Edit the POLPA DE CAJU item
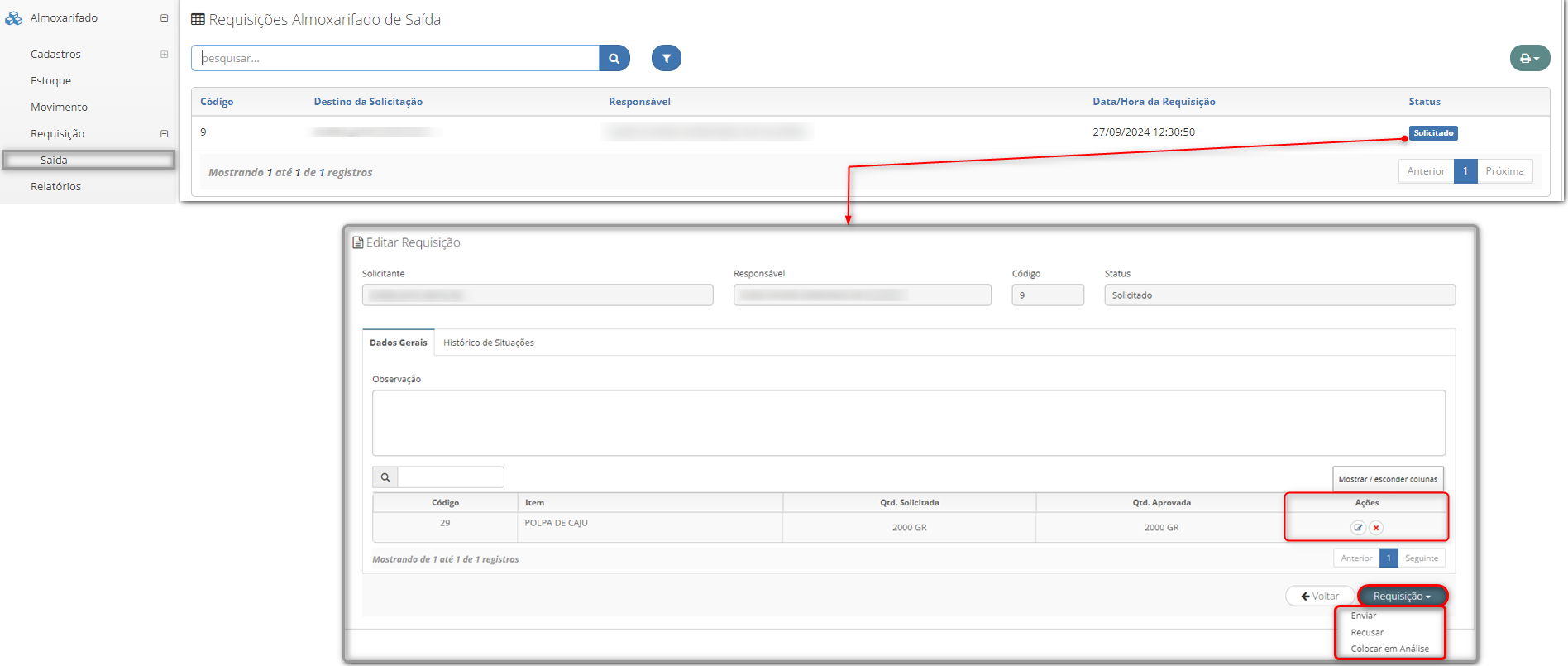The width and height of the screenshot is (1568, 666). click(1358, 528)
